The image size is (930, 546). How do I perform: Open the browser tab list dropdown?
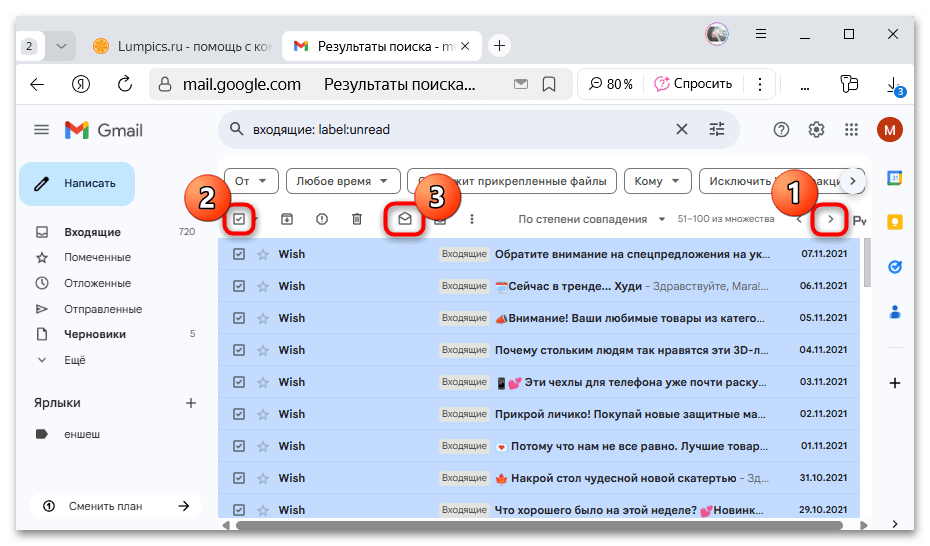pyautogui.click(x=60, y=46)
